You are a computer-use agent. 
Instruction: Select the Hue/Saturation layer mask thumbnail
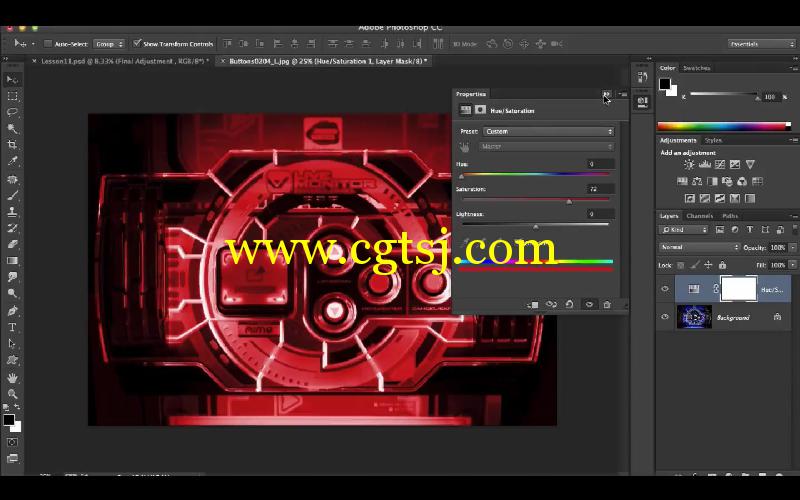point(739,289)
